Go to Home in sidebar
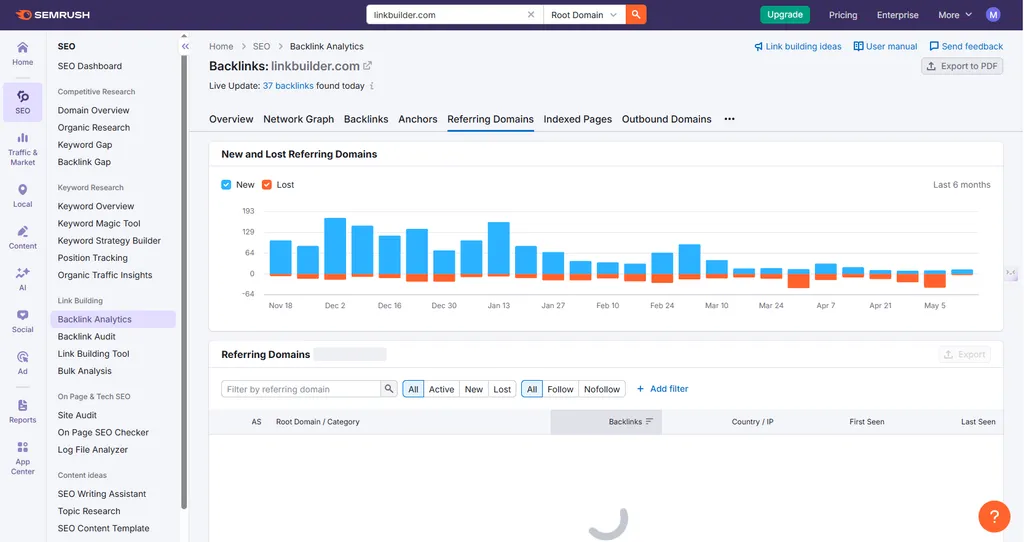Screen dimensions: 1024x542 pyautogui.click(x=22, y=54)
